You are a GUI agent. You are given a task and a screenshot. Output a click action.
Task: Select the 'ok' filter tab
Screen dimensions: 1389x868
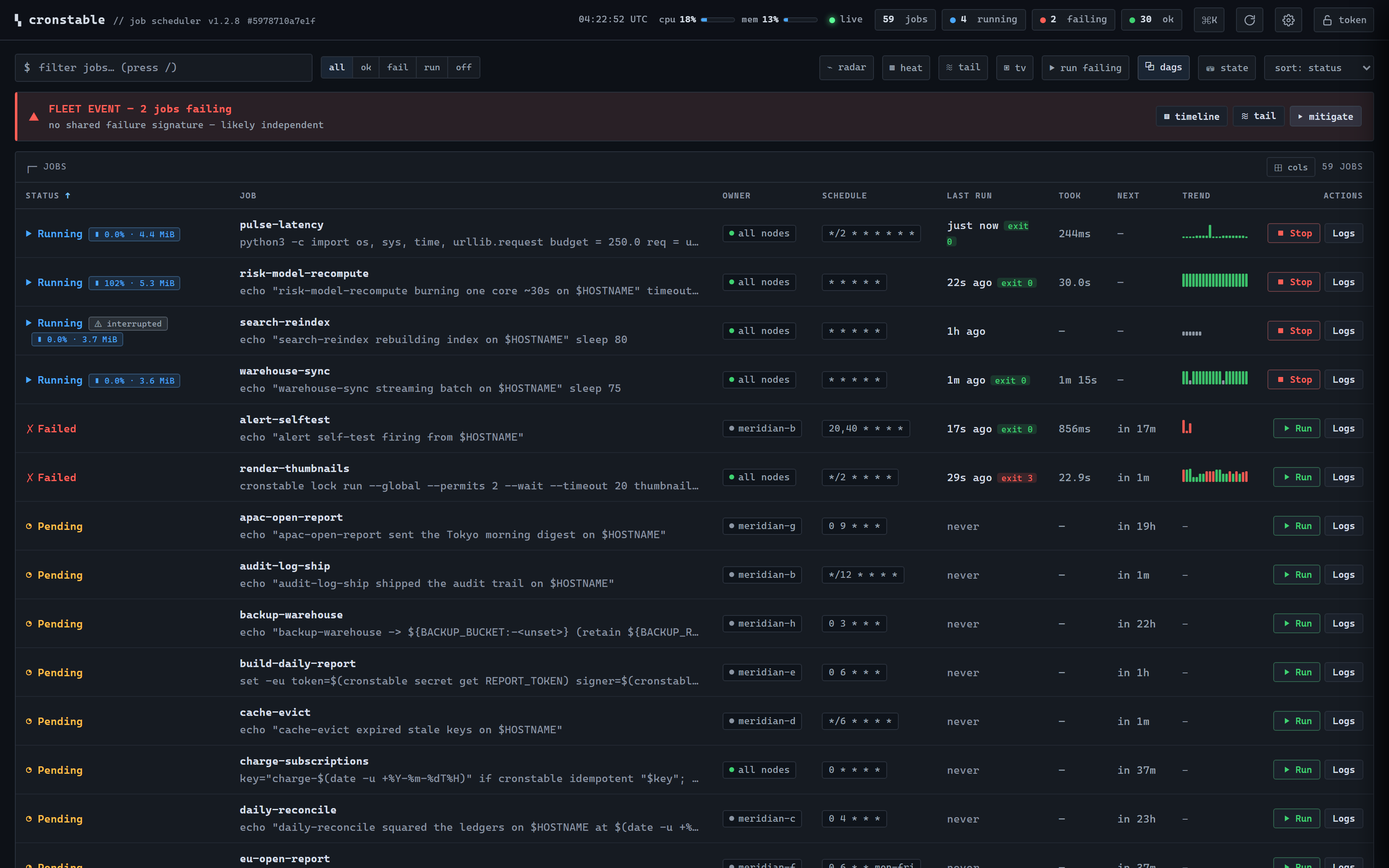tap(365, 68)
